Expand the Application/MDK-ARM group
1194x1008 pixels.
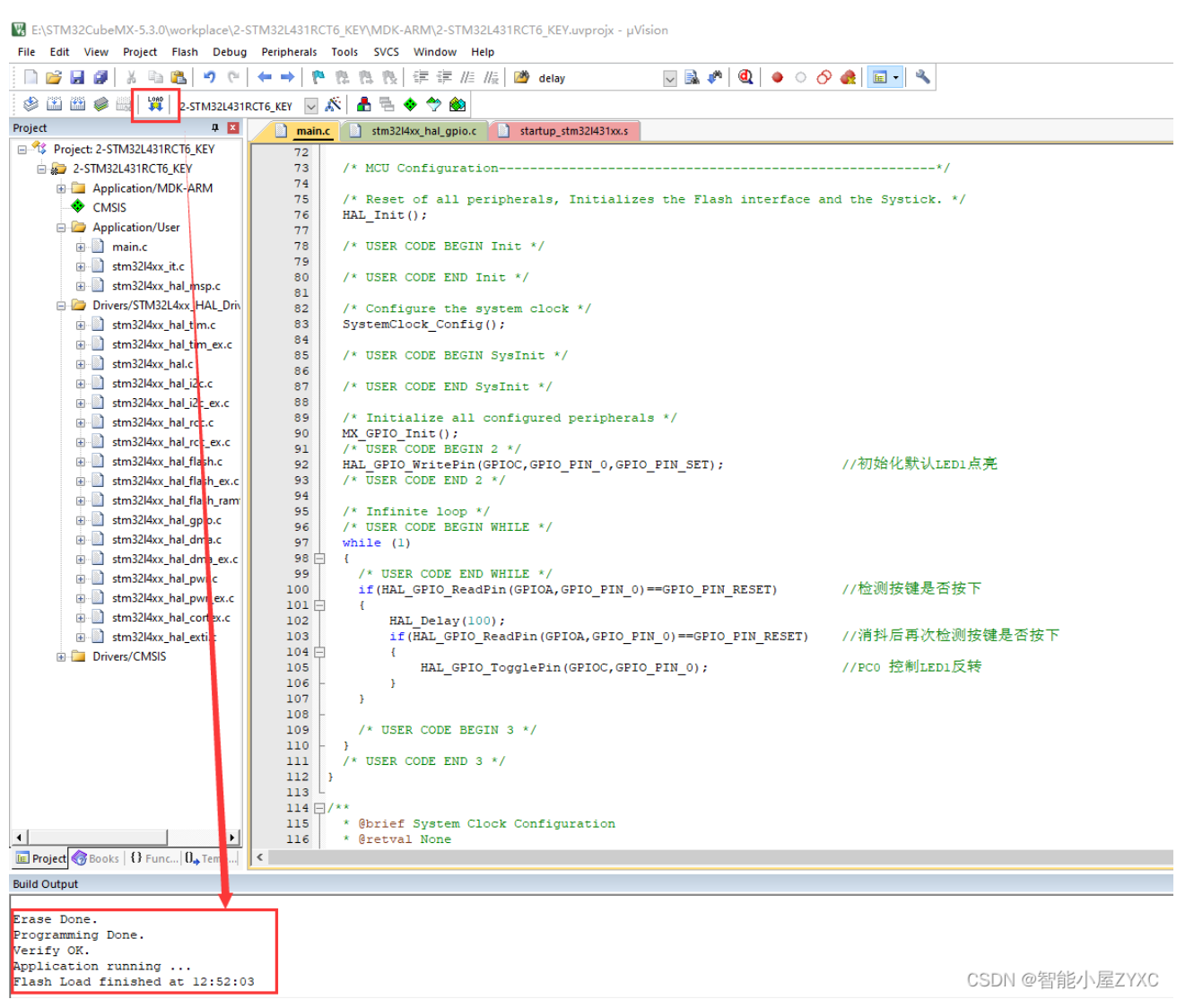(x=61, y=188)
